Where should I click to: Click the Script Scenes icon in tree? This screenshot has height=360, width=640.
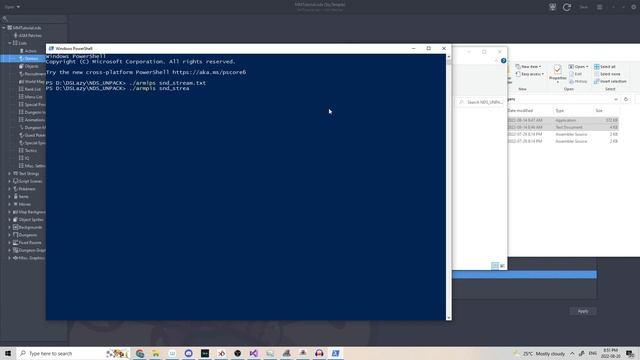[x=16, y=181]
